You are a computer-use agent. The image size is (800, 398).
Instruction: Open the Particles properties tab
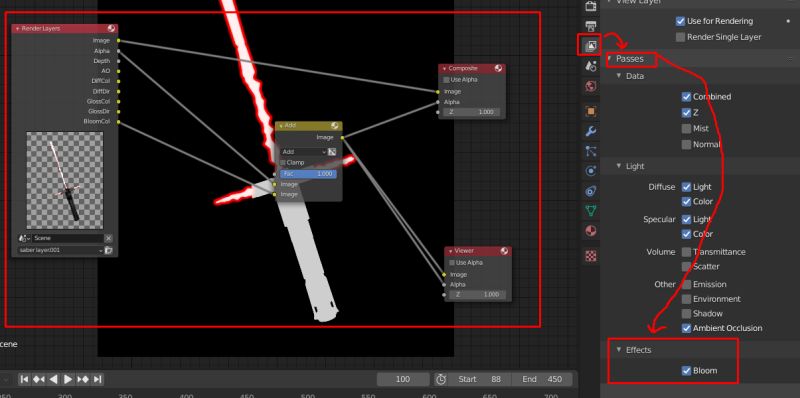click(590, 151)
